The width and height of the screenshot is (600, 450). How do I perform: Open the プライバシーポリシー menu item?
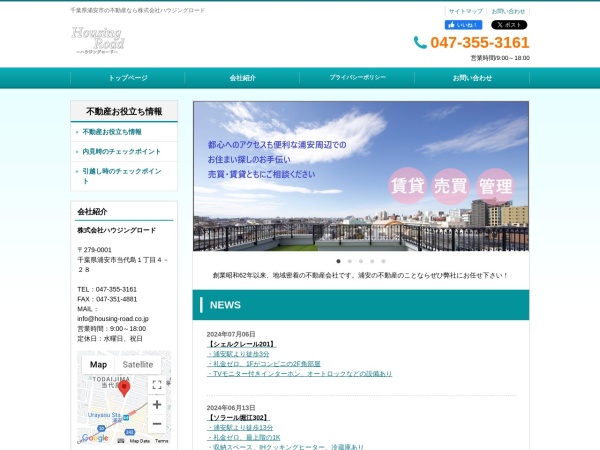[357, 78]
